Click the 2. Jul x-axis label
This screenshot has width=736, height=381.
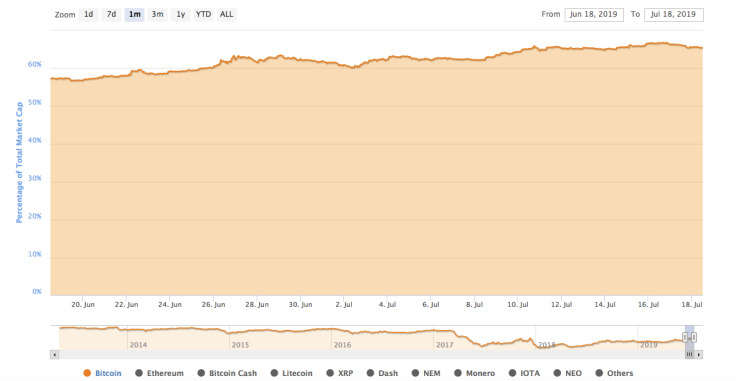click(344, 305)
